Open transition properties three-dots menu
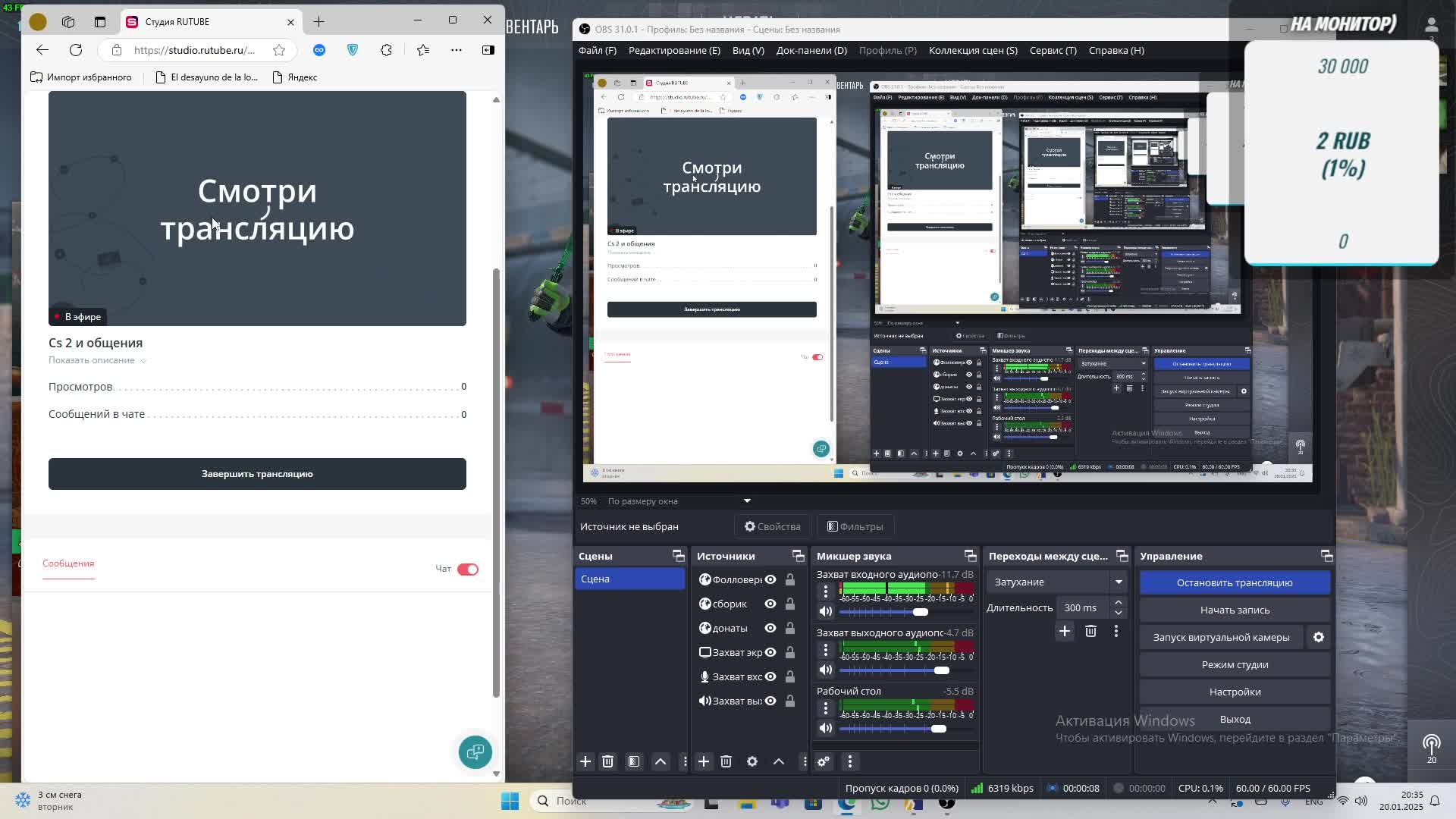The image size is (1456, 819). 1116,631
